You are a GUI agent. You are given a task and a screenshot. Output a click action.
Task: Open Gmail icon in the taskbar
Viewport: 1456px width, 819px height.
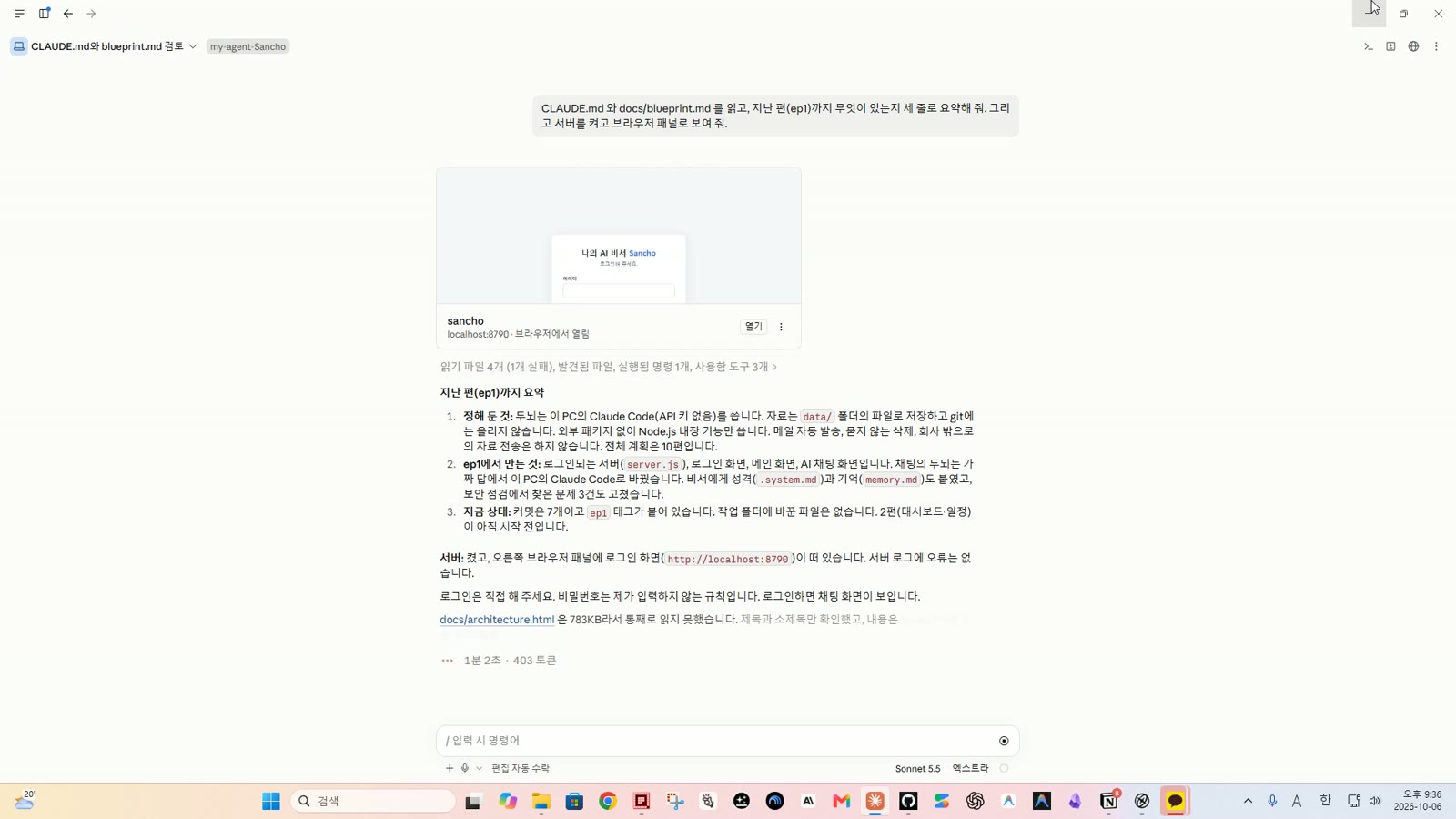tap(842, 801)
